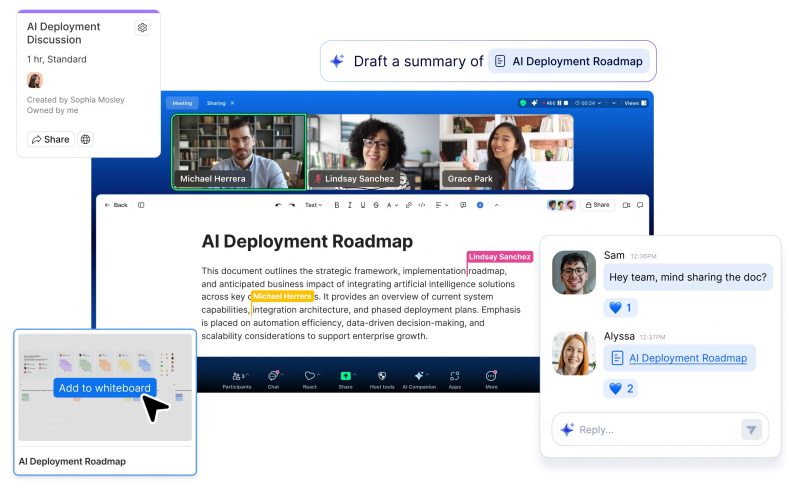Open the More menu
800x483 pixels.
[x=491, y=379]
